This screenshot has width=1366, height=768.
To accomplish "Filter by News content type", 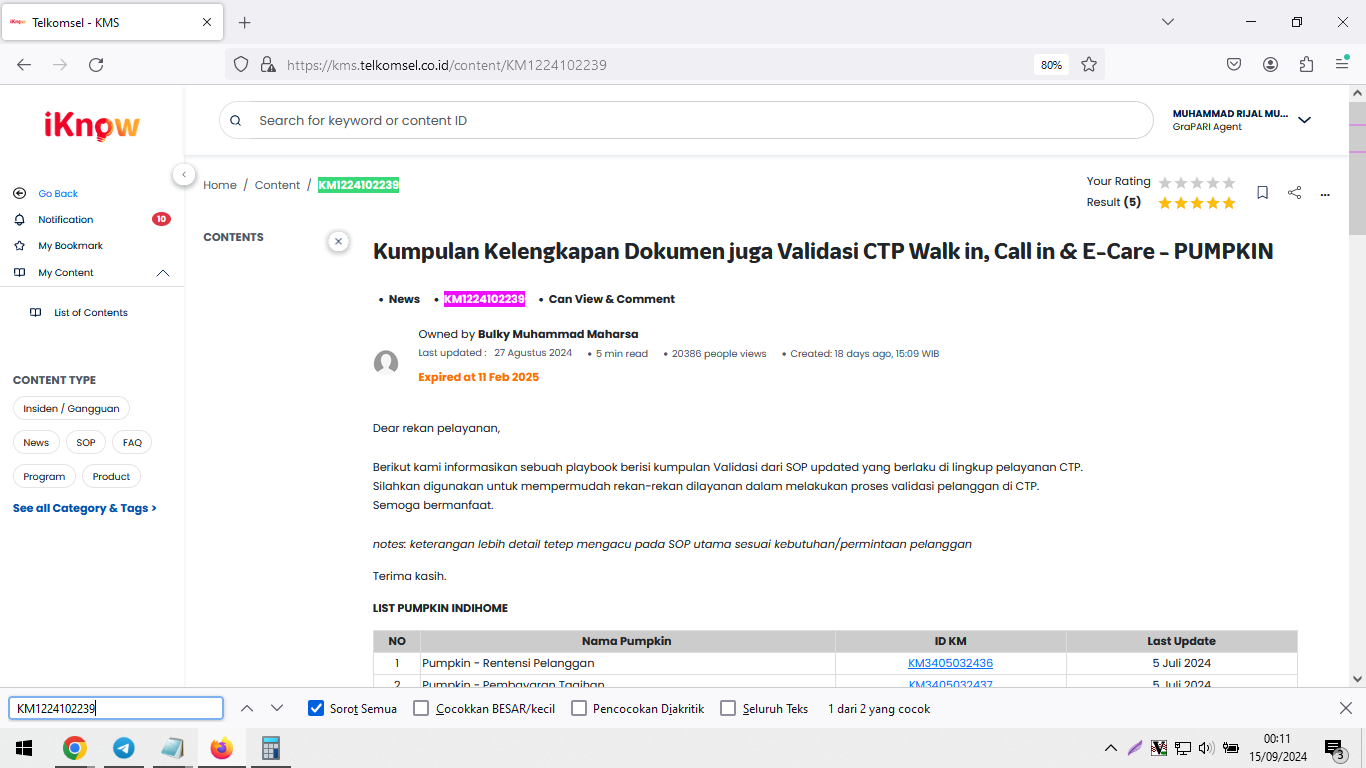I will click(36, 443).
